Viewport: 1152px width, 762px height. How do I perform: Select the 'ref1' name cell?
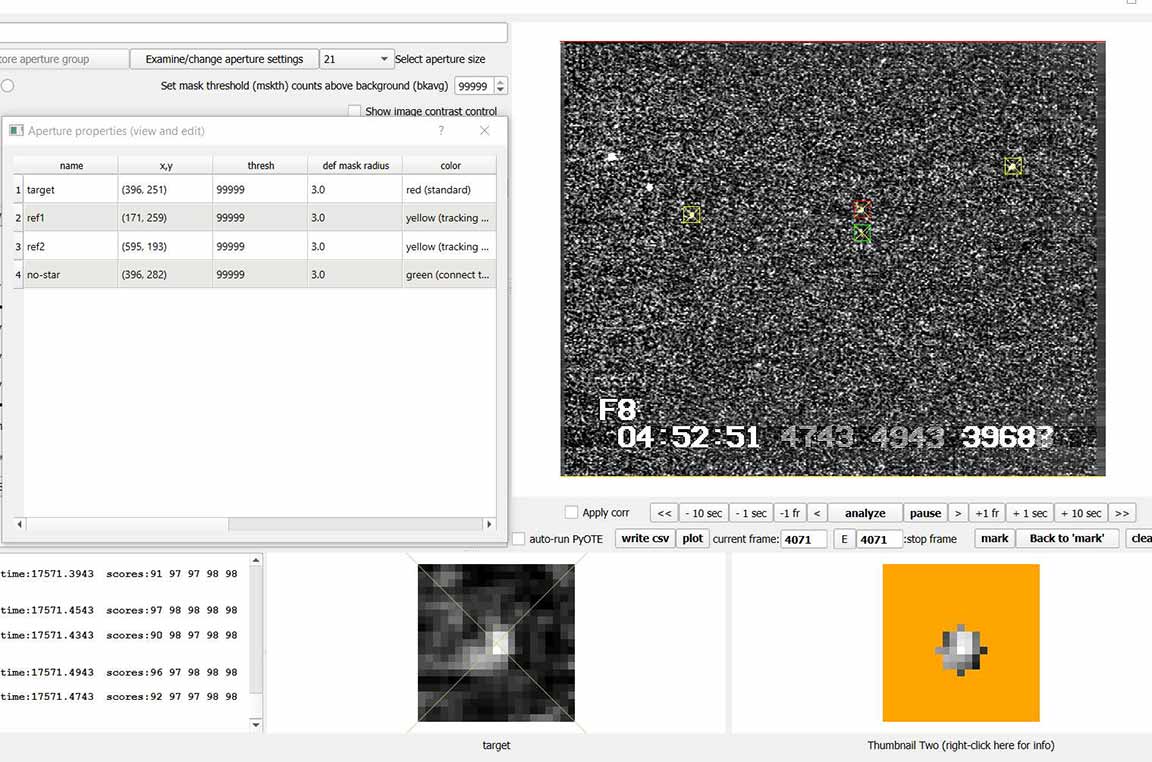(71, 218)
